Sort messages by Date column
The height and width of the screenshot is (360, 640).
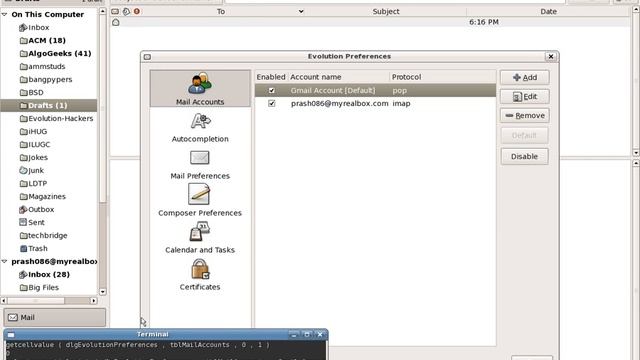click(x=548, y=11)
